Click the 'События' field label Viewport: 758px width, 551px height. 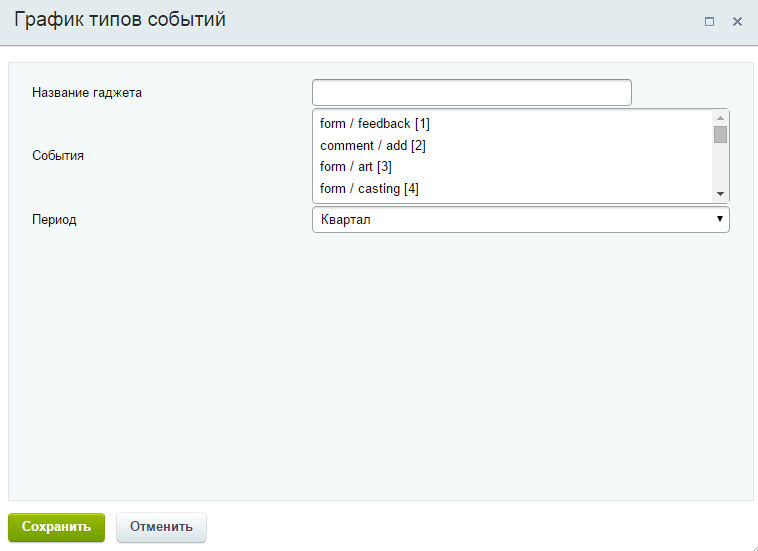point(58,156)
